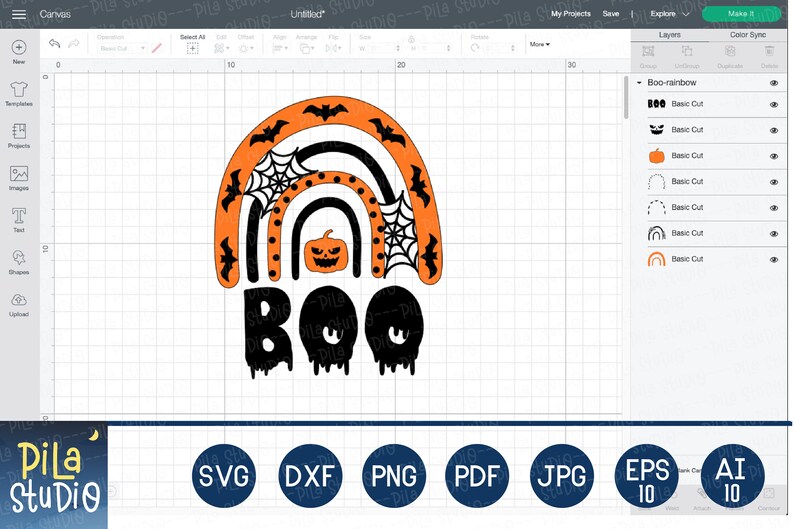The width and height of the screenshot is (794, 529).
Task: Click the Upload icon
Action: 19,300
